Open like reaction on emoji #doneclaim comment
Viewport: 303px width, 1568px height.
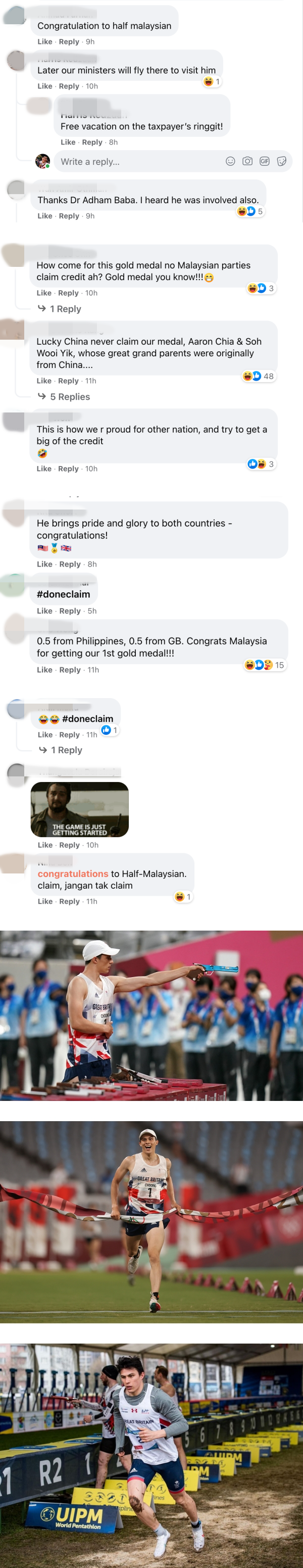[110, 730]
